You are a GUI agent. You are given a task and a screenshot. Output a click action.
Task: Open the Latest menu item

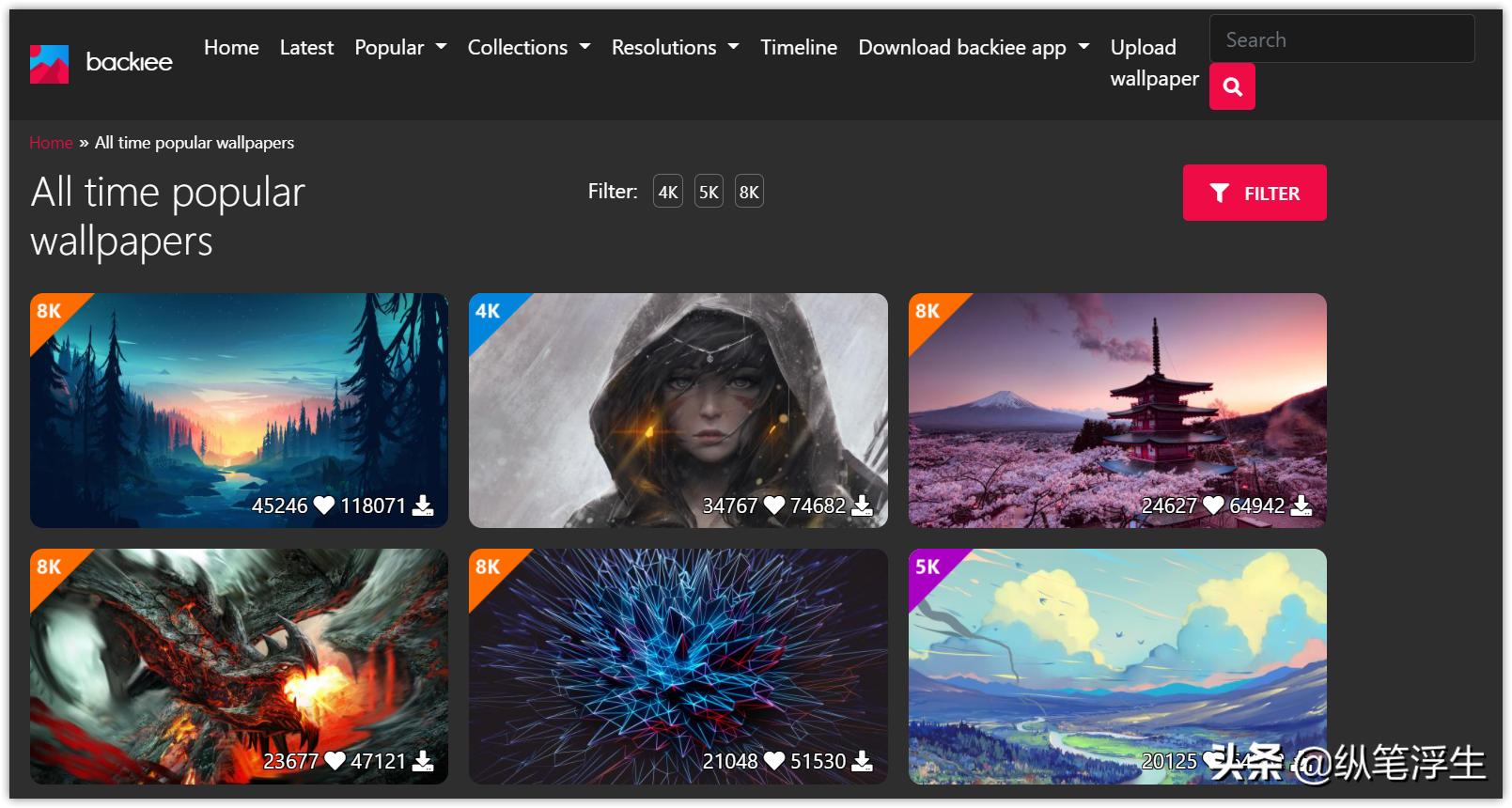pos(306,47)
